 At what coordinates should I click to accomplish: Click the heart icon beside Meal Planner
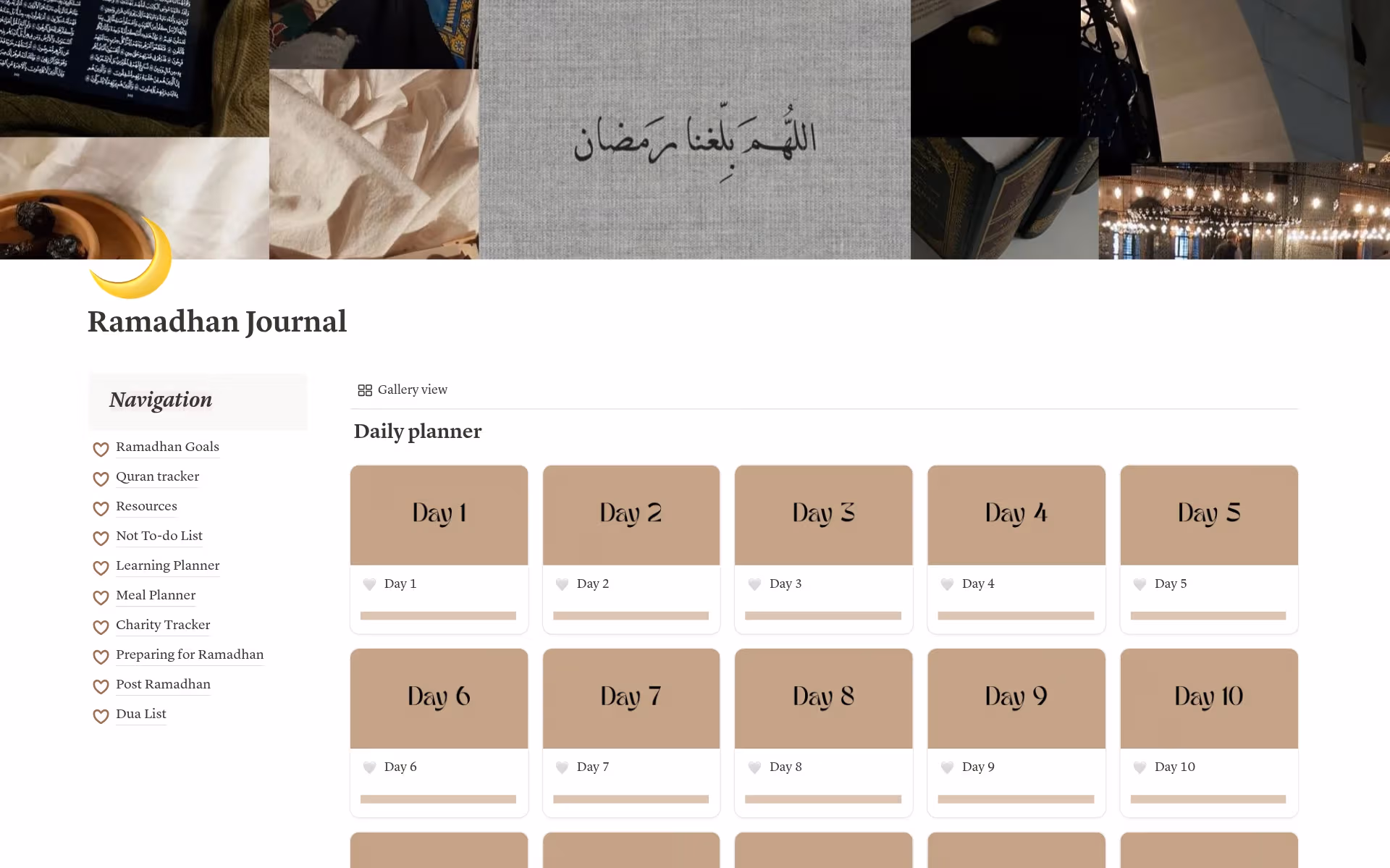coord(101,597)
